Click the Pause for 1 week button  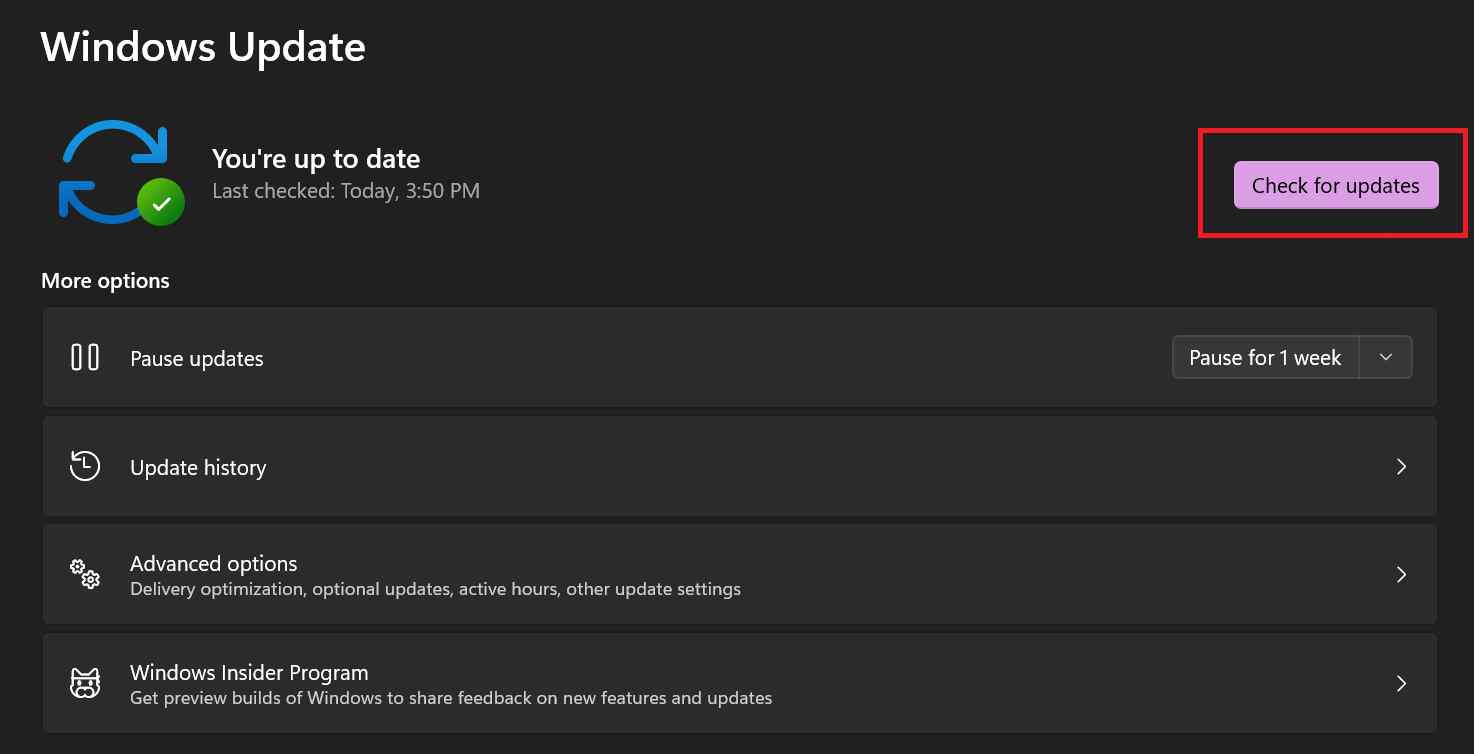point(1265,358)
